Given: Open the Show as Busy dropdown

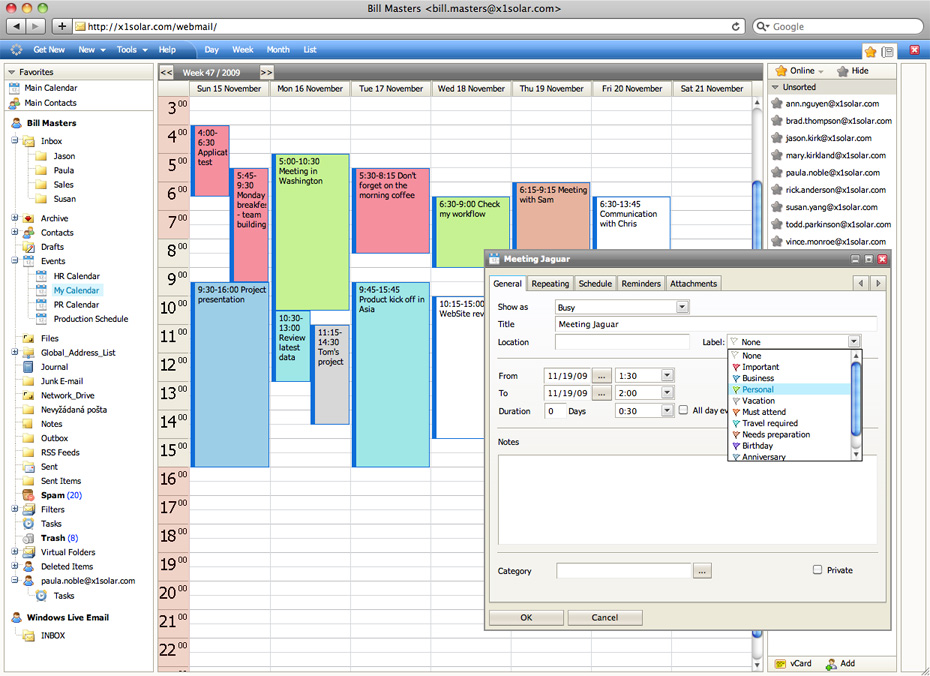Looking at the screenshot, I should [682, 307].
